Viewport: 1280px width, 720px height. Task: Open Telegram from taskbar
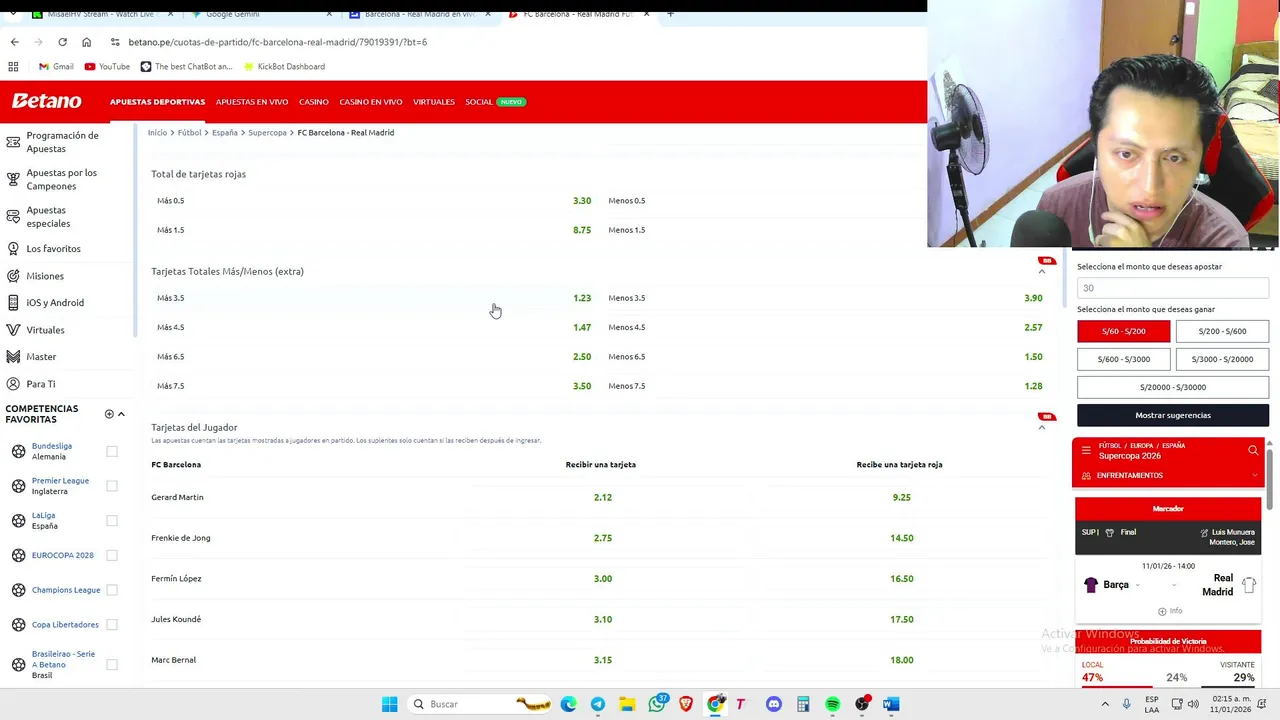597,704
